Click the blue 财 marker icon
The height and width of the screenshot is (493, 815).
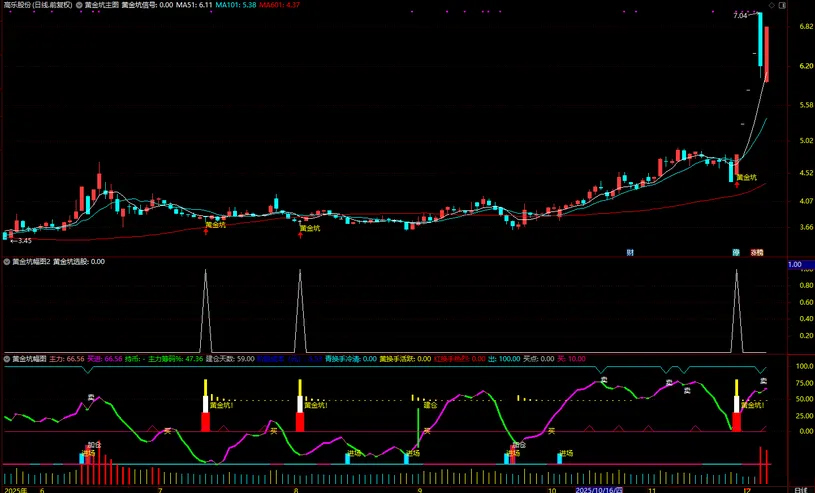(630, 252)
